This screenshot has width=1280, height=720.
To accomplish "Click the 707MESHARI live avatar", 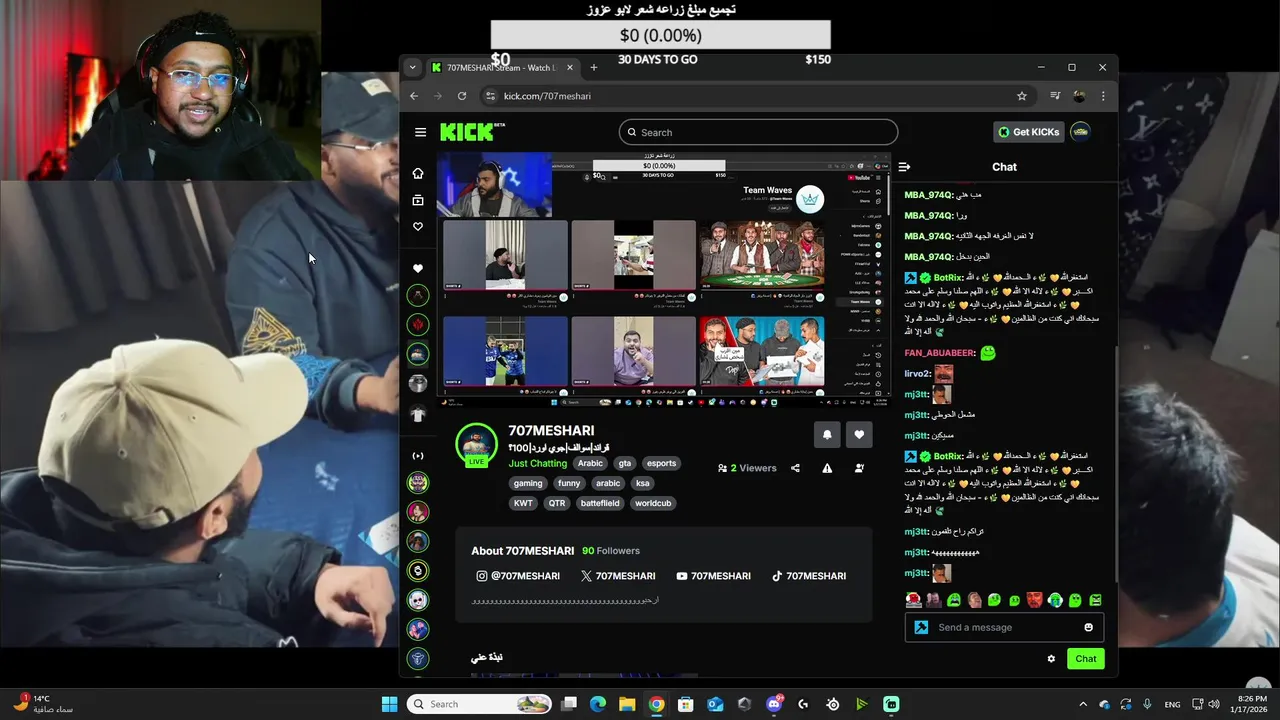I will (x=476, y=445).
